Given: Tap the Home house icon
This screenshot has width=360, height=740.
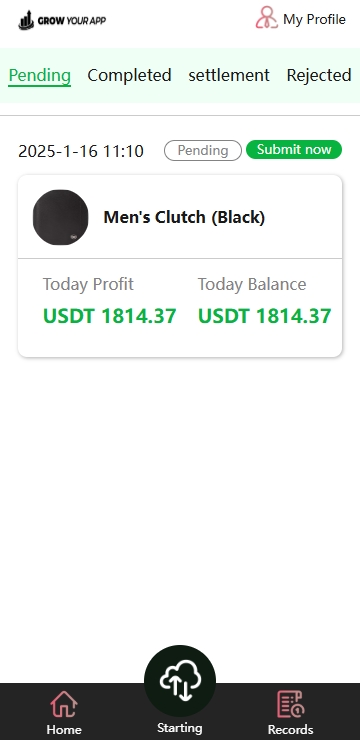Looking at the screenshot, I should click(x=64, y=705).
